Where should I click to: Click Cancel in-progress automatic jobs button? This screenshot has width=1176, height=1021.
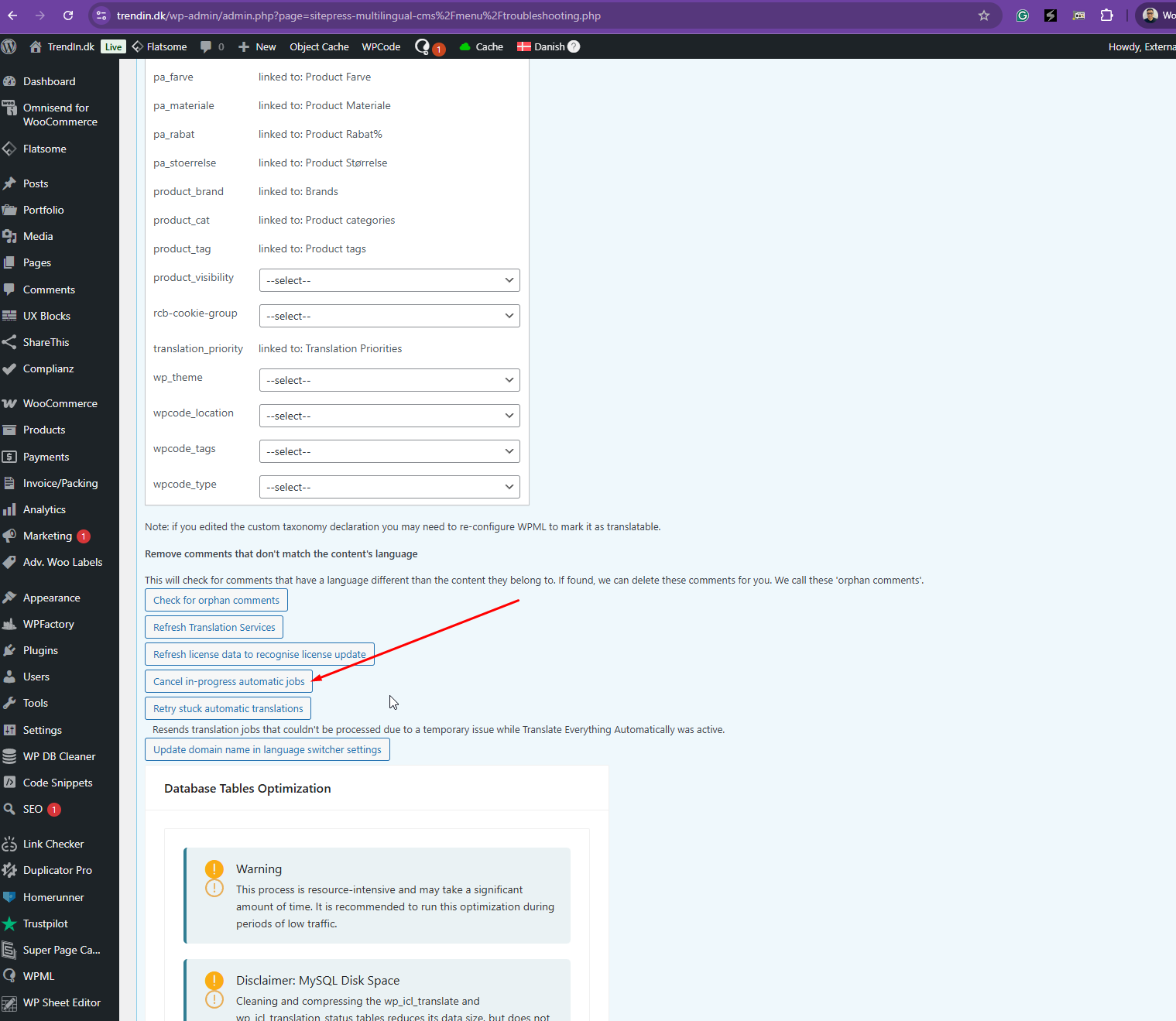(228, 681)
